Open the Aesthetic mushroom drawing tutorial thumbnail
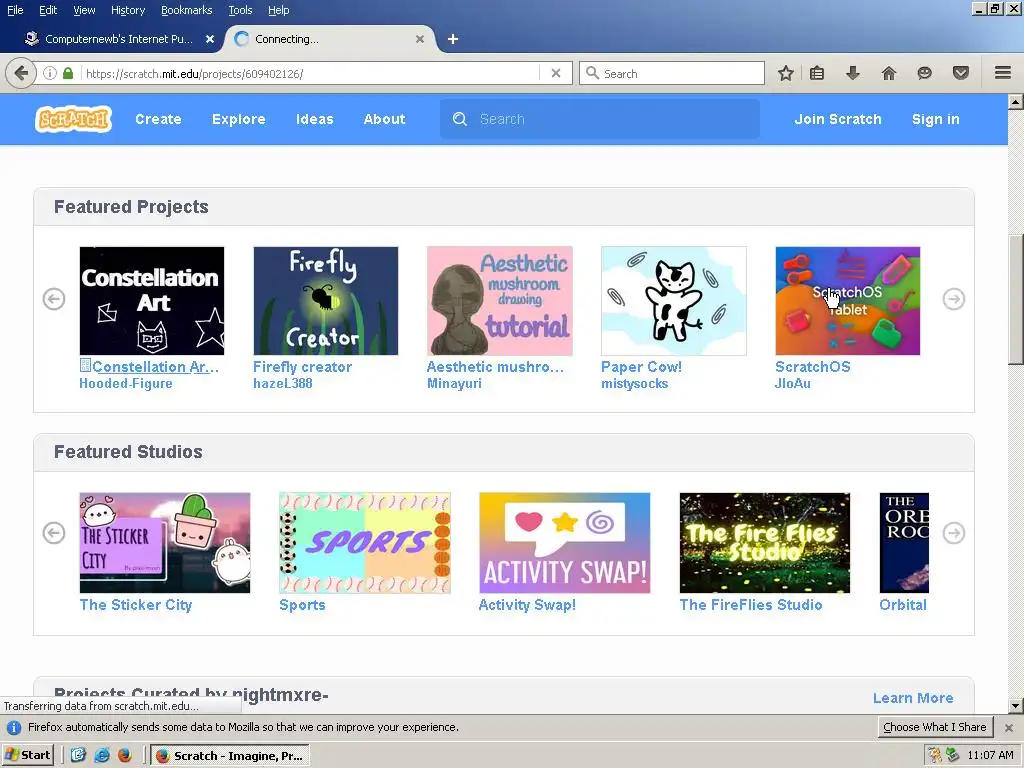The height and width of the screenshot is (768, 1024). coord(500,301)
